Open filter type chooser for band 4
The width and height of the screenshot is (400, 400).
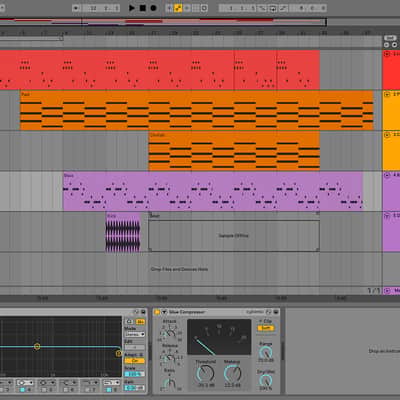pyautogui.click(x=25, y=382)
